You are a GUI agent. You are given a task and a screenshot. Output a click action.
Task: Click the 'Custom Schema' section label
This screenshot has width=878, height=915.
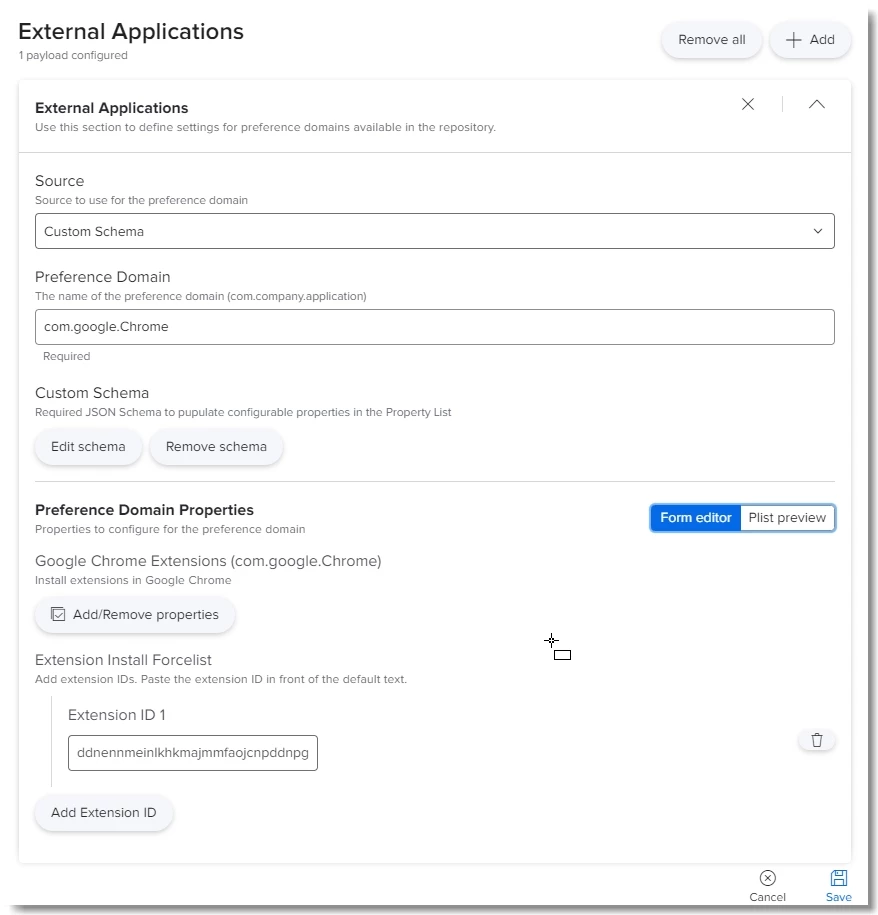(92, 393)
